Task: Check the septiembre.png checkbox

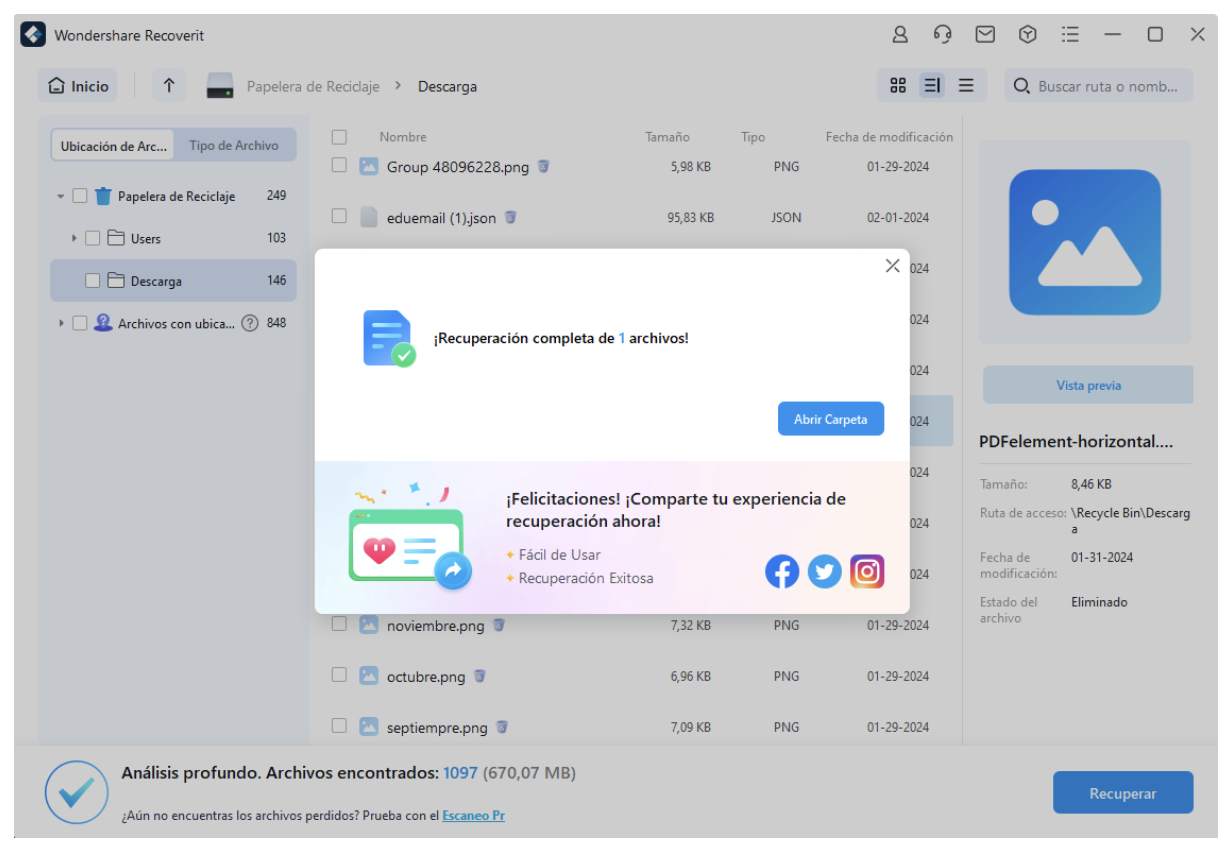Action: coord(339,726)
